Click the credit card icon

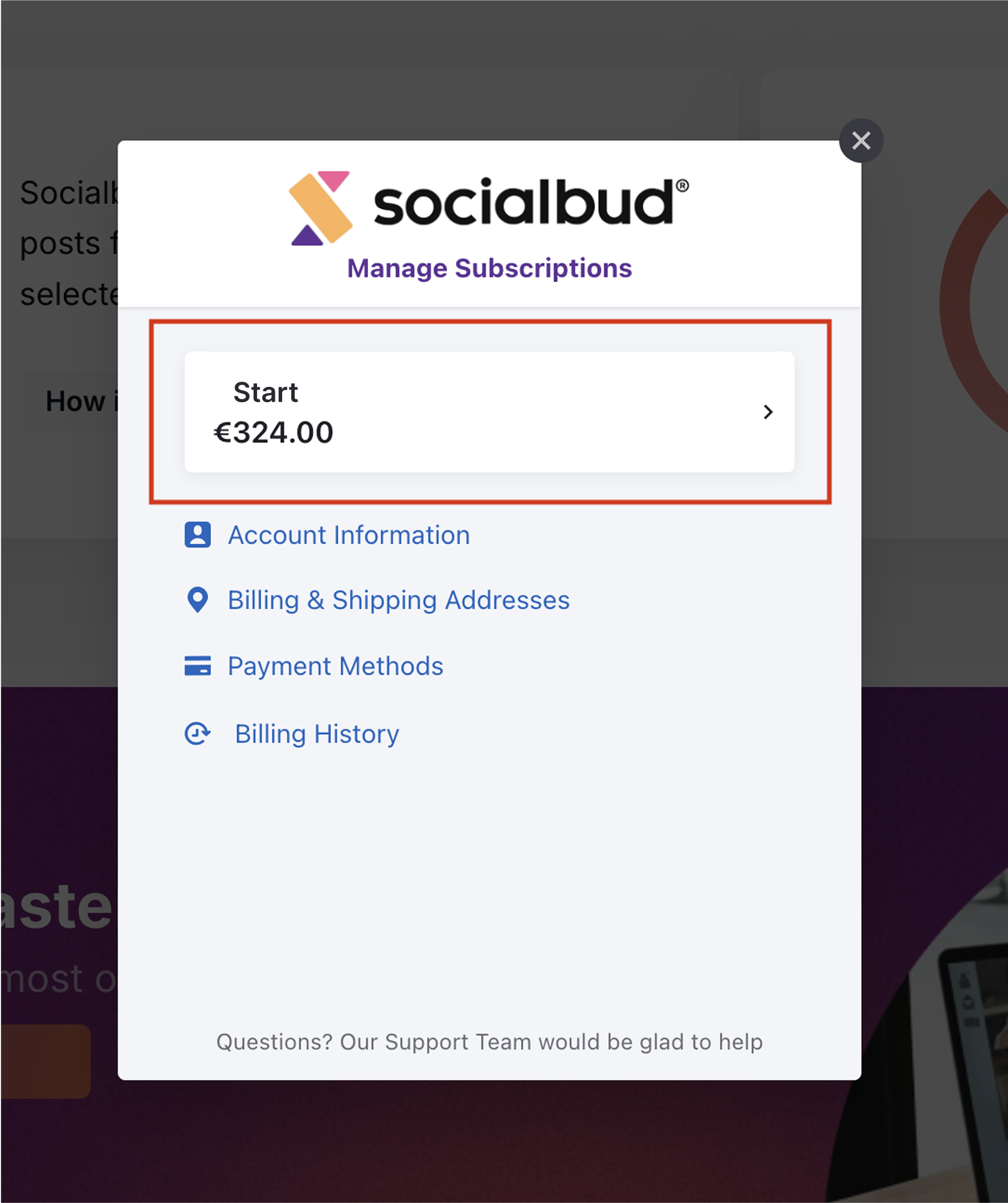pos(198,665)
